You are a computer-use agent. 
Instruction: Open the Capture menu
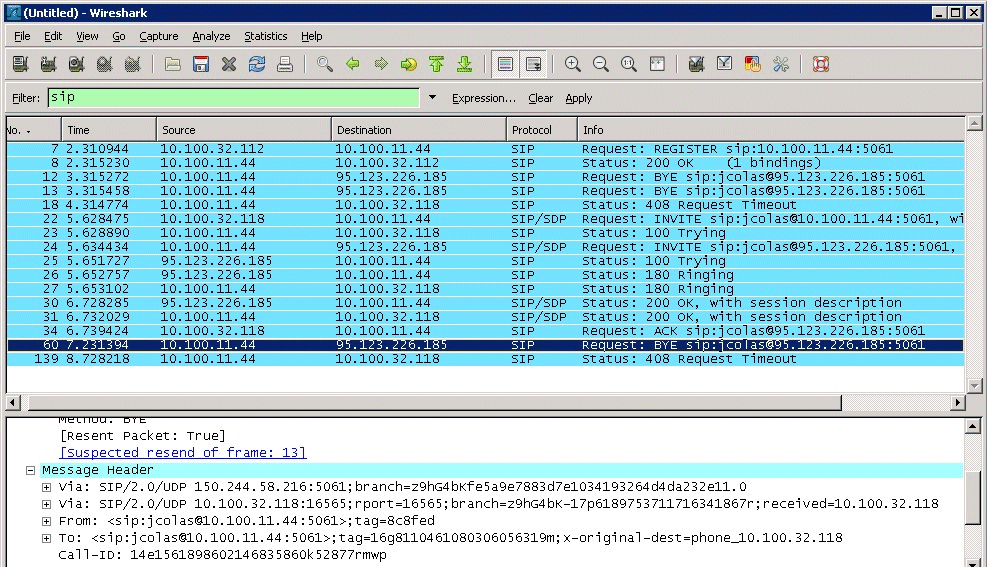pyautogui.click(x=159, y=37)
